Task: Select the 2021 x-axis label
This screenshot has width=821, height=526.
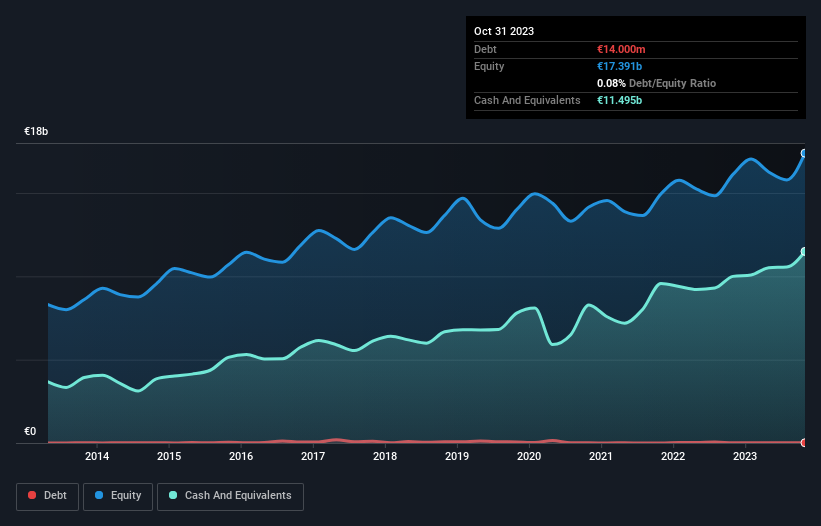Action: 601,456
